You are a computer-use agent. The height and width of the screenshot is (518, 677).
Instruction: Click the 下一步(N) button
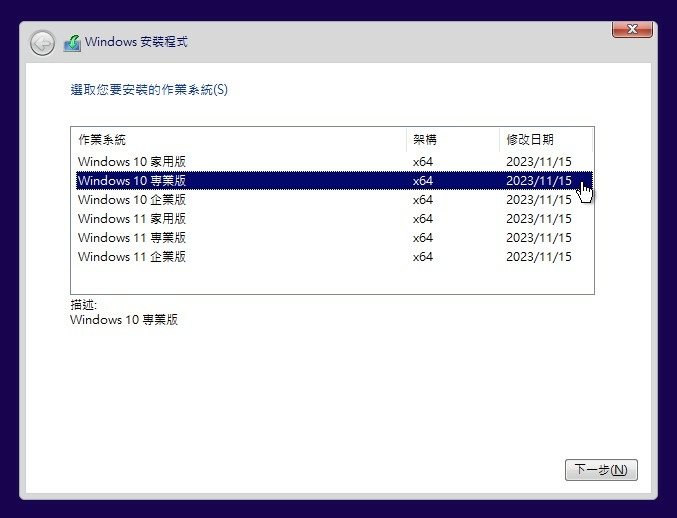[601, 470]
